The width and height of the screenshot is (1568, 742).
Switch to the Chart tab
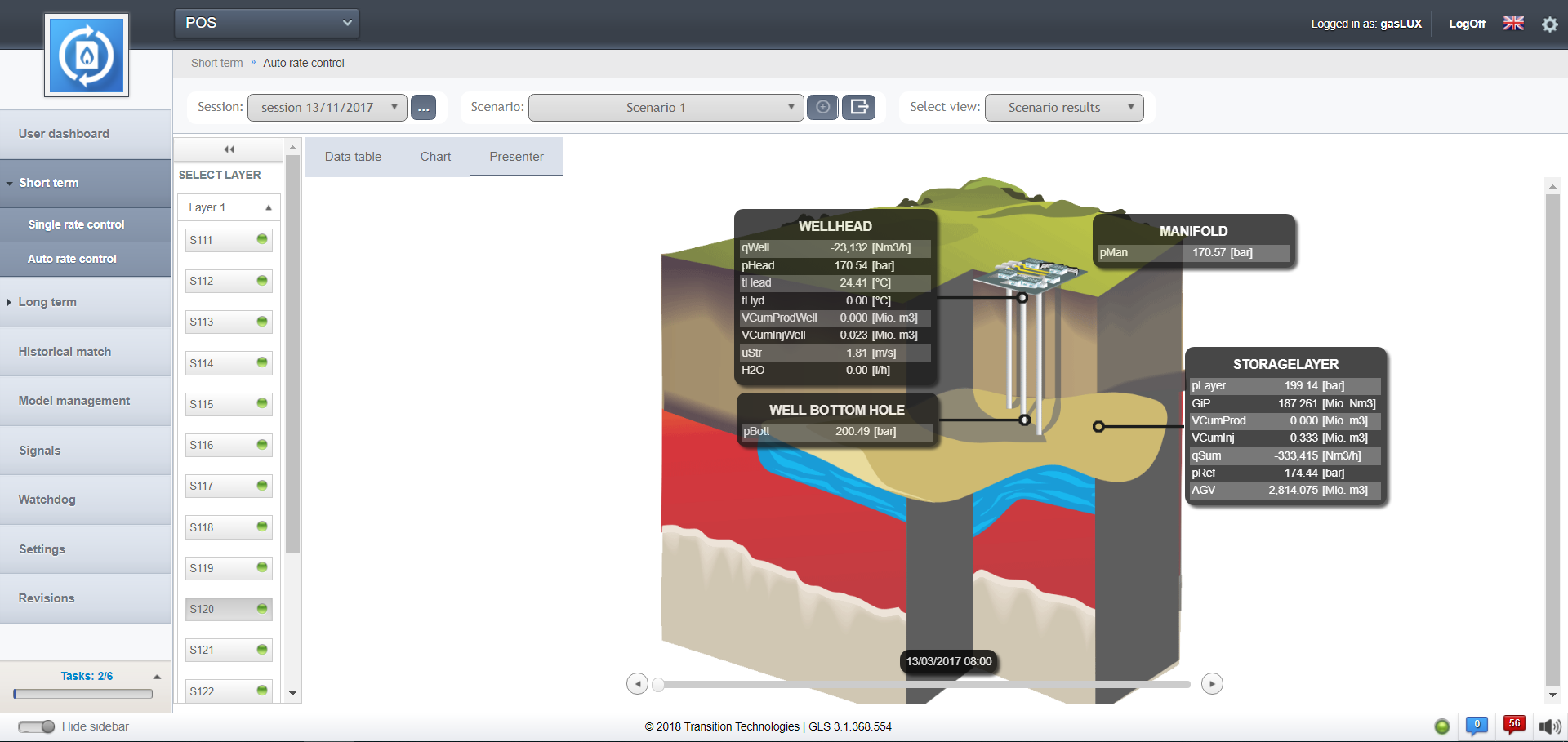pyautogui.click(x=435, y=157)
